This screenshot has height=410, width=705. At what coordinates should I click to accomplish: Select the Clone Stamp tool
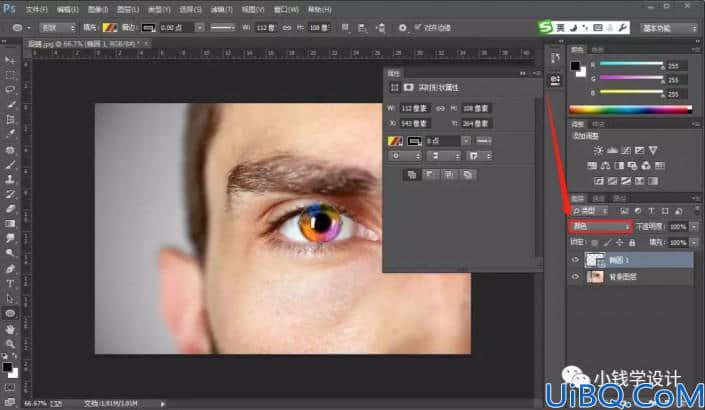[10, 179]
